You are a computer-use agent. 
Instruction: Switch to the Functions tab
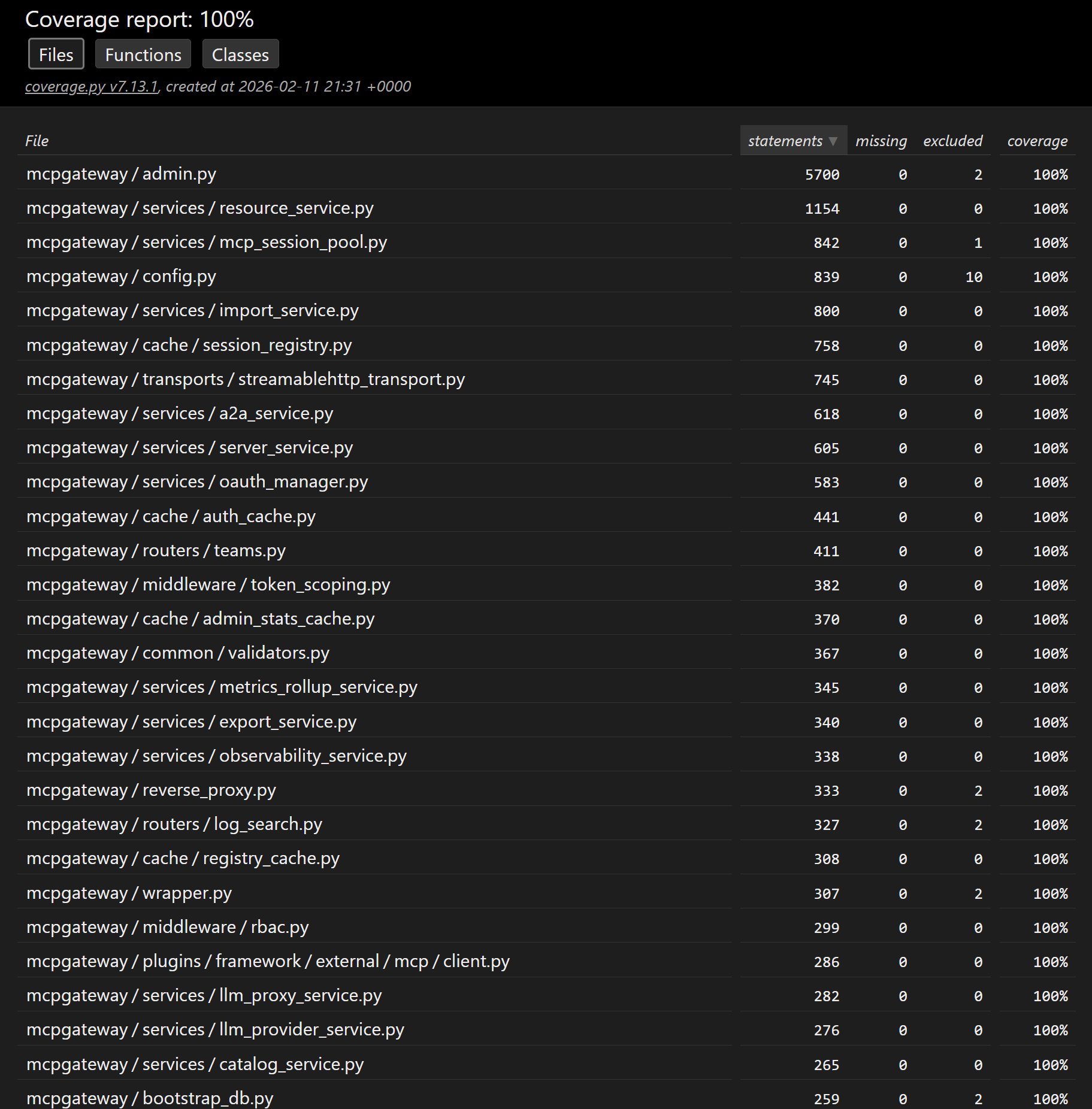coord(143,54)
